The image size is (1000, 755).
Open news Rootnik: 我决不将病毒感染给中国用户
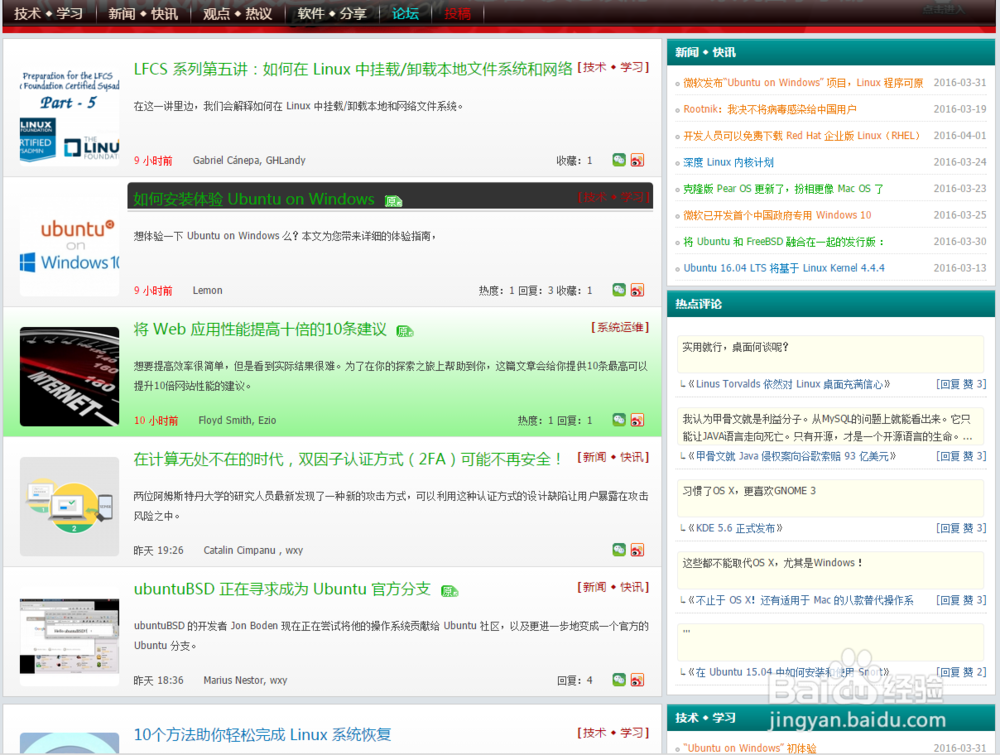770,109
